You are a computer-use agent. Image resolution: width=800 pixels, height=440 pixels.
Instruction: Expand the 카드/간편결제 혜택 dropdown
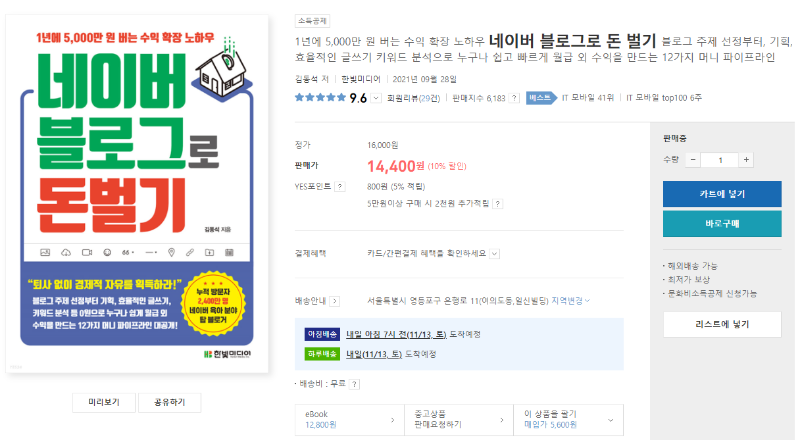pos(495,254)
